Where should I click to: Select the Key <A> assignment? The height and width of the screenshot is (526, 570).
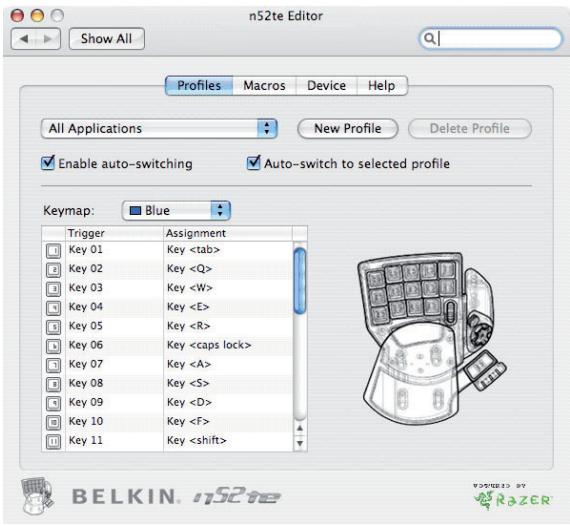(189, 364)
